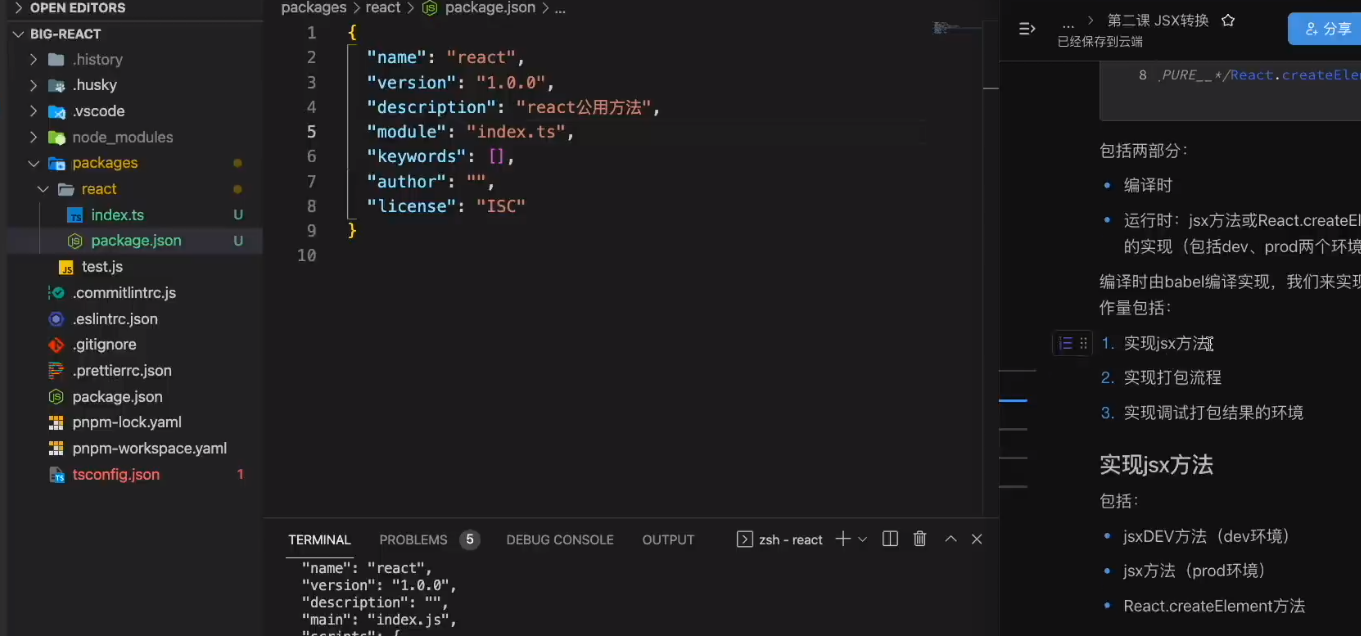Viewport: 1361px width, 636px height.
Task: Split the terminal panel
Action: point(890,539)
